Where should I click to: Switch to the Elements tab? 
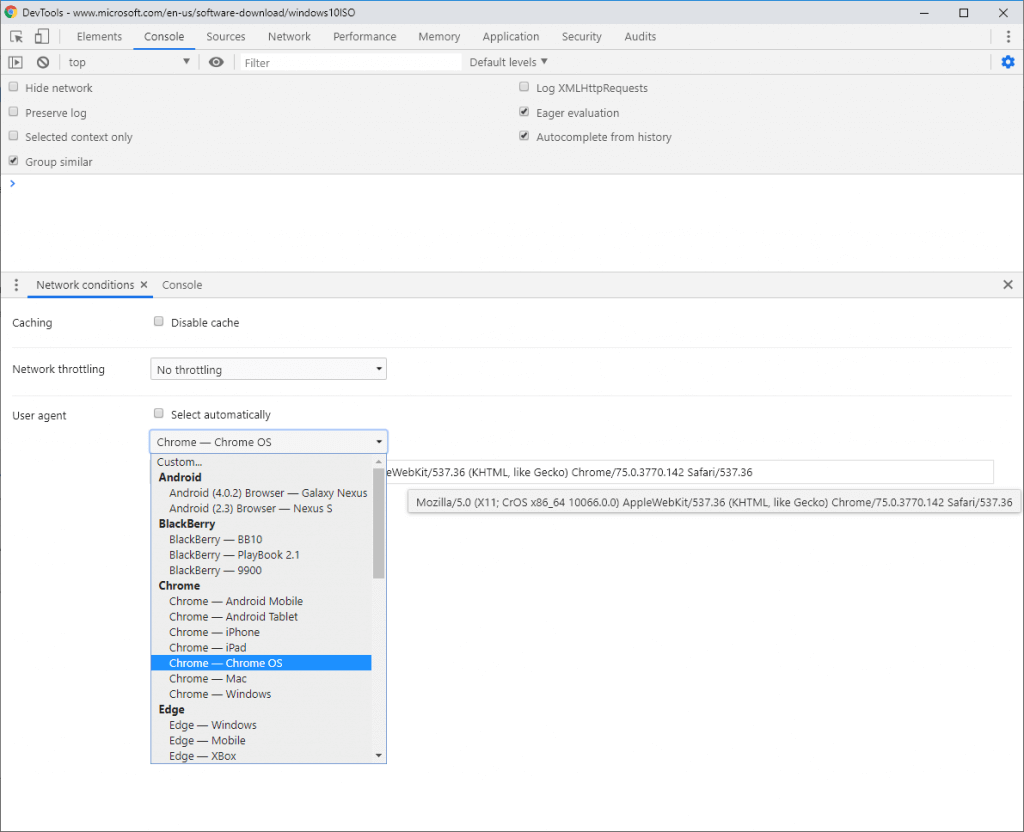(x=99, y=37)
